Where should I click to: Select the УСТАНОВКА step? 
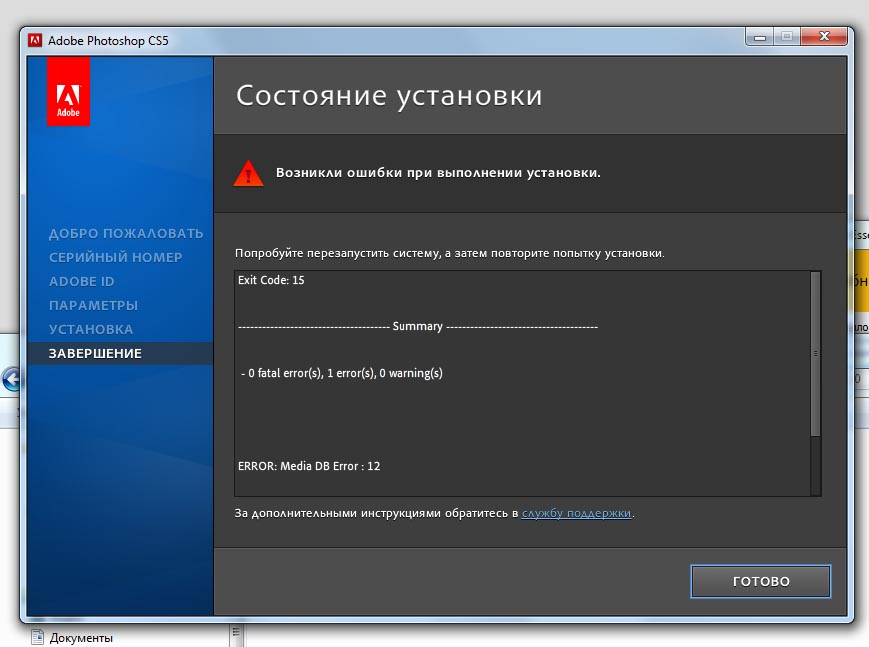(x=91, y=329)
